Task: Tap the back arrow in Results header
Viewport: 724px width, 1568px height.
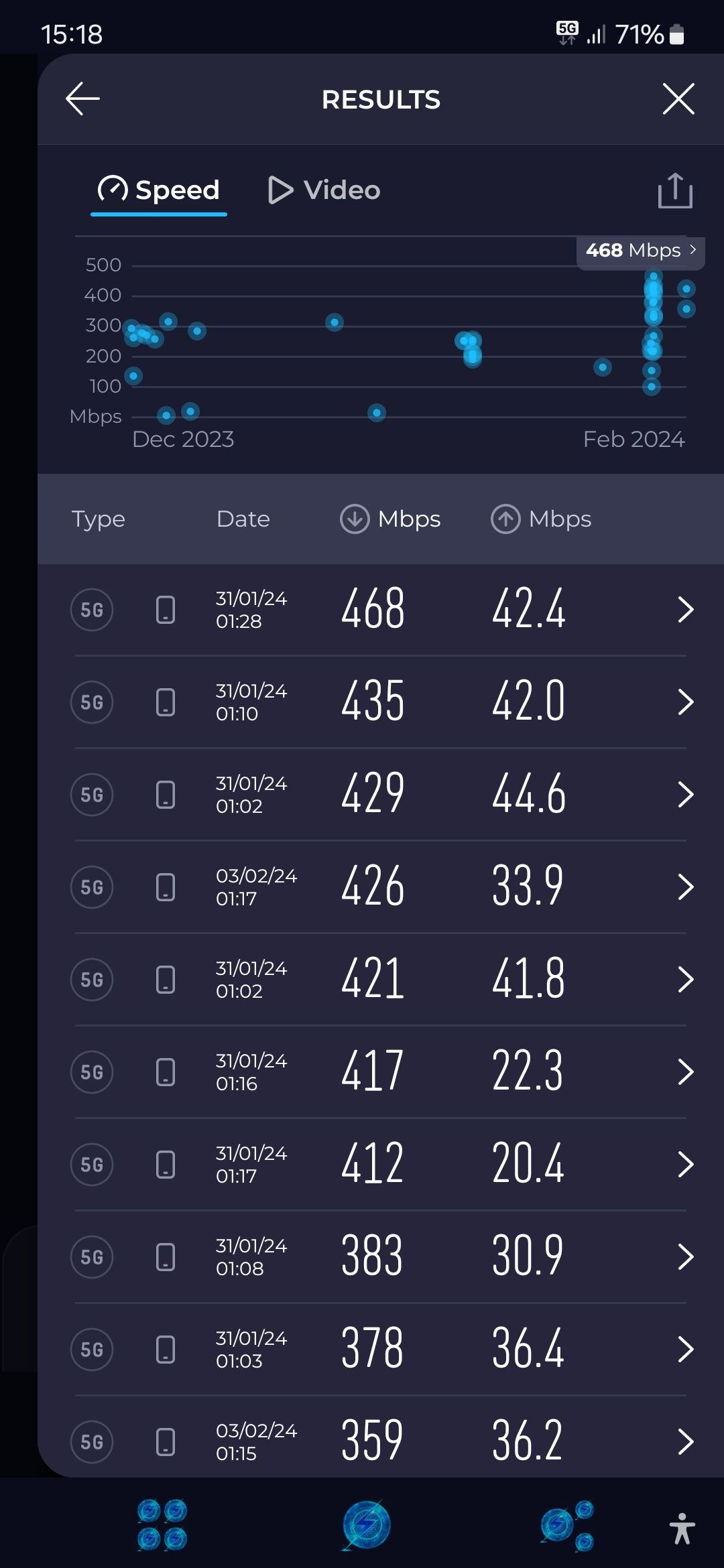Action: [83, 99]
